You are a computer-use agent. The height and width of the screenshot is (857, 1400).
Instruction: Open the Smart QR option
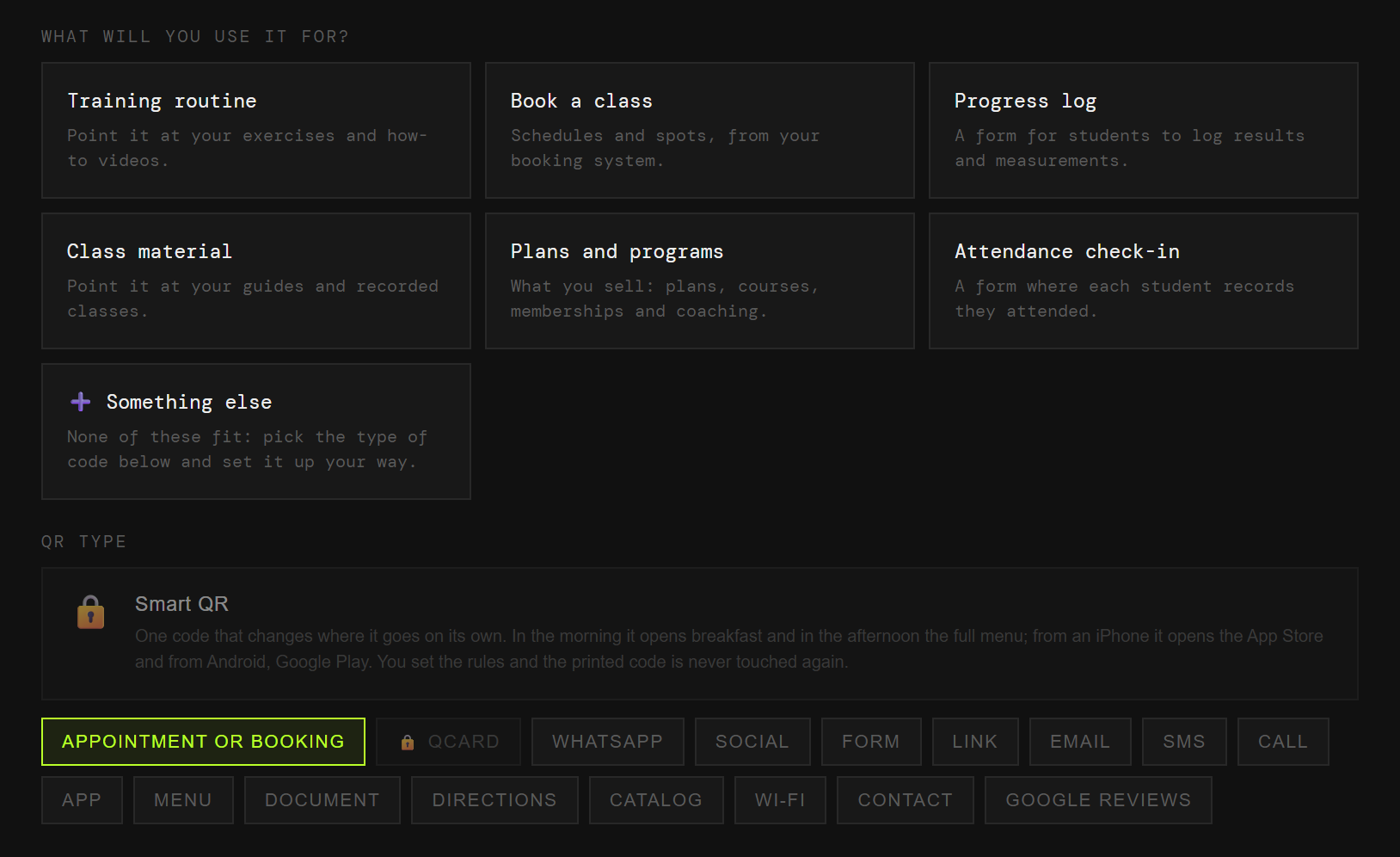(x=700, y=633)
